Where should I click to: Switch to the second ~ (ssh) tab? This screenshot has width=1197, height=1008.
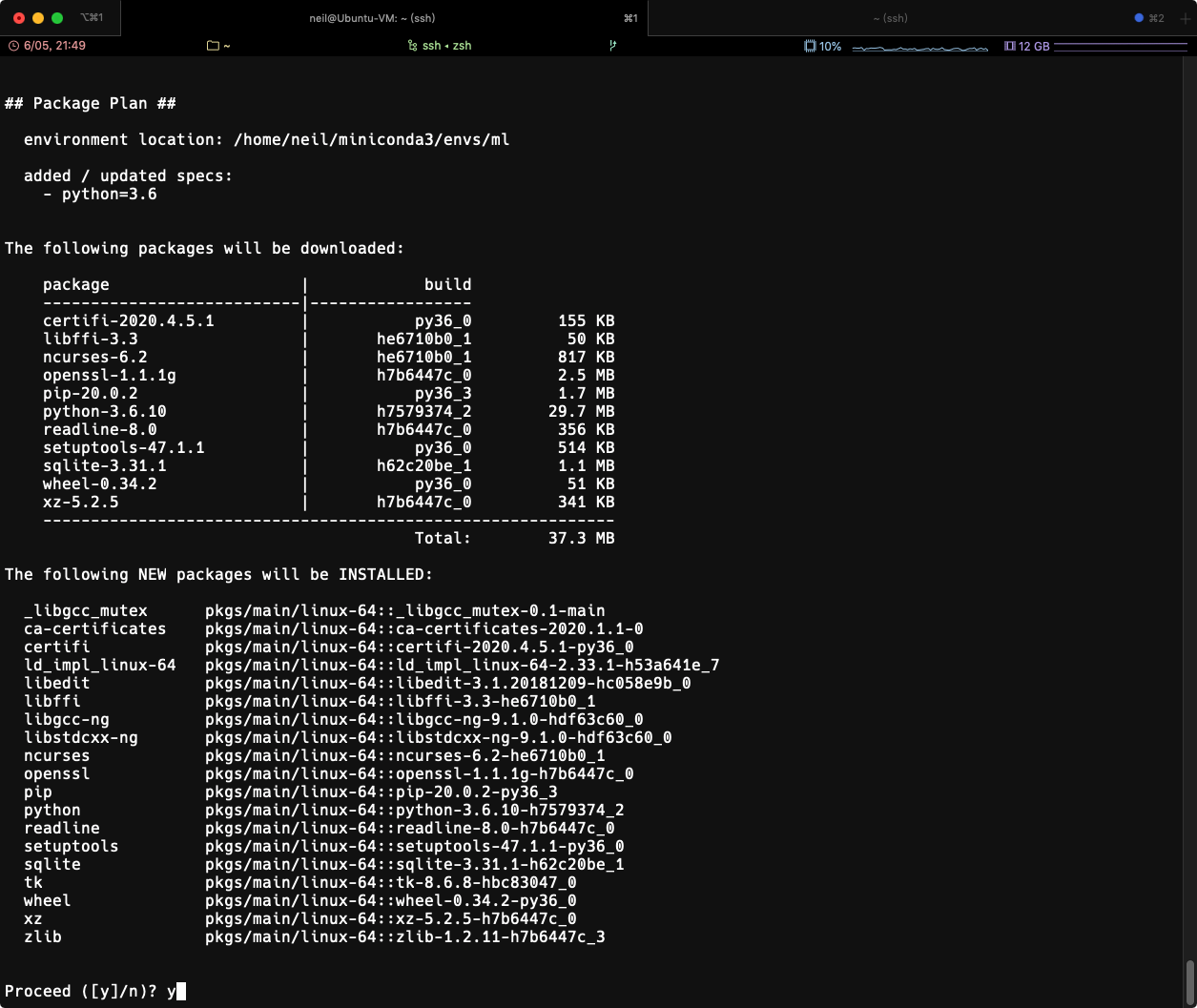[889, 18]
